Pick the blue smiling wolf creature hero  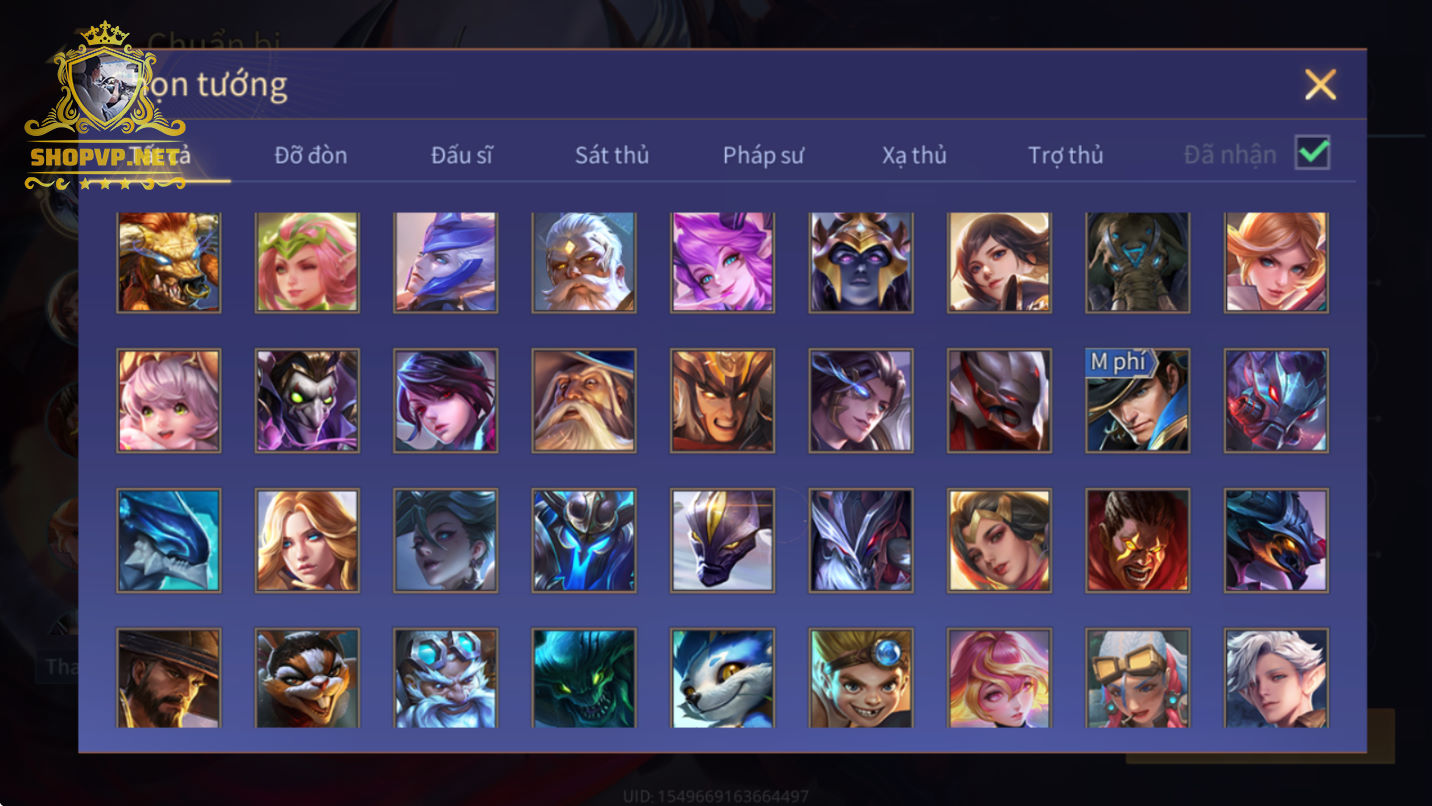pyautogui.click(x=722, y=678)
